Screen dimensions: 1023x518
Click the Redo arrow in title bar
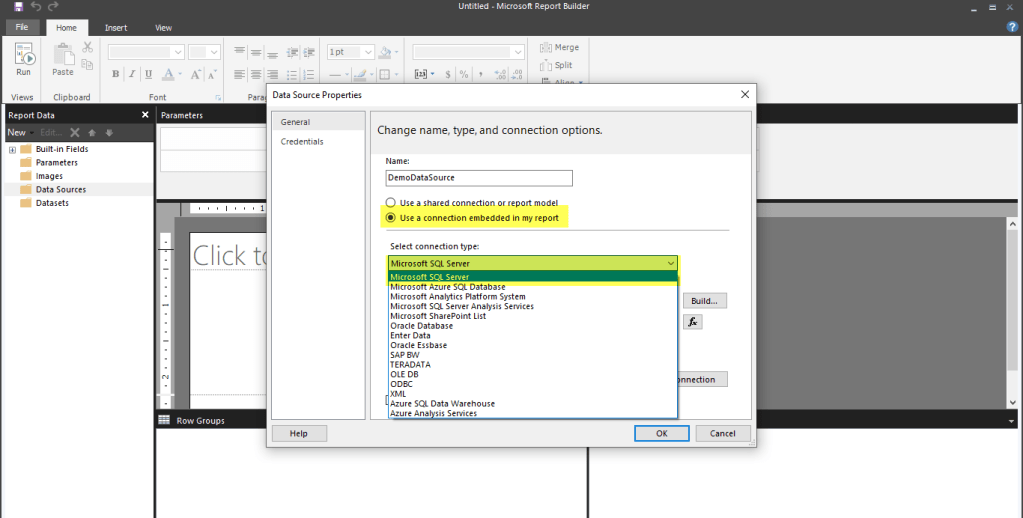(x=53, y=7)
